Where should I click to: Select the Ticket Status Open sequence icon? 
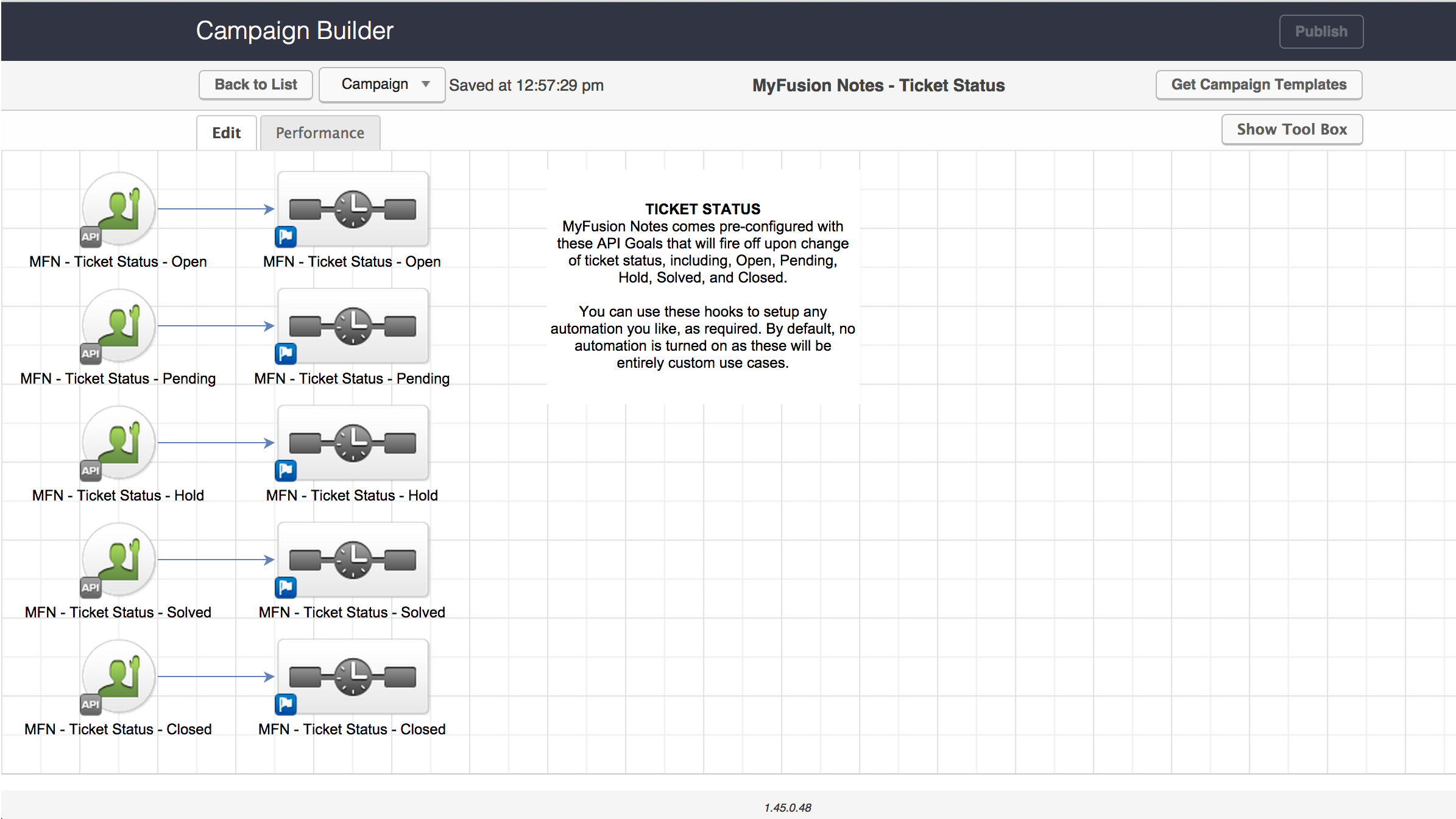(x=353, y=209)
